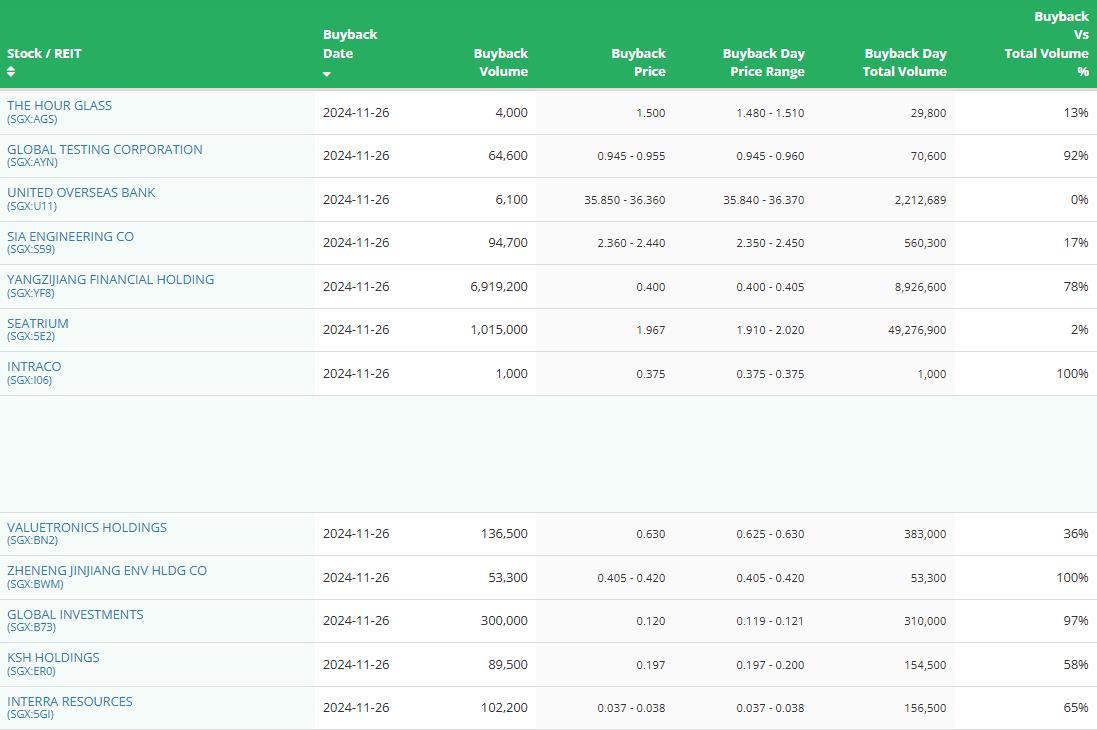Click Buyback Vs Total Volume % header

click(1047, 43)
